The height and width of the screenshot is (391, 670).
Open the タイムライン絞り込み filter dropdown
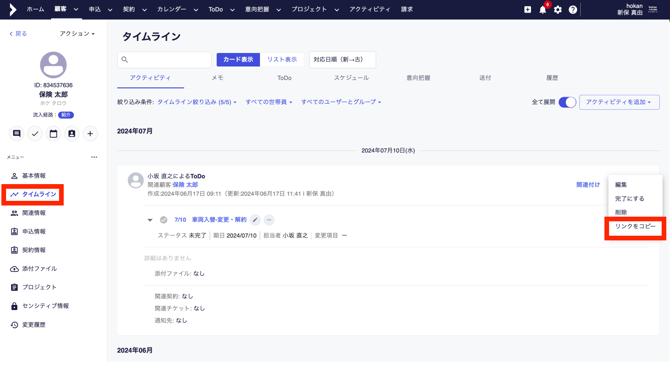pos(197,102)
